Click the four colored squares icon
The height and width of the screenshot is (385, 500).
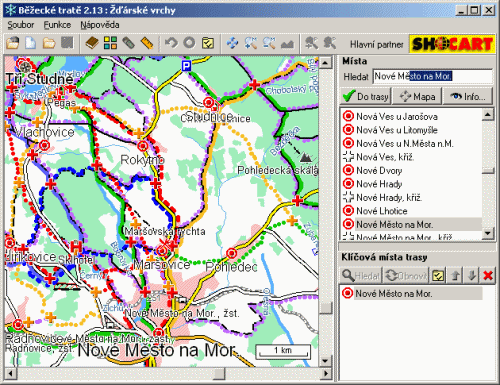click(110, 43)
